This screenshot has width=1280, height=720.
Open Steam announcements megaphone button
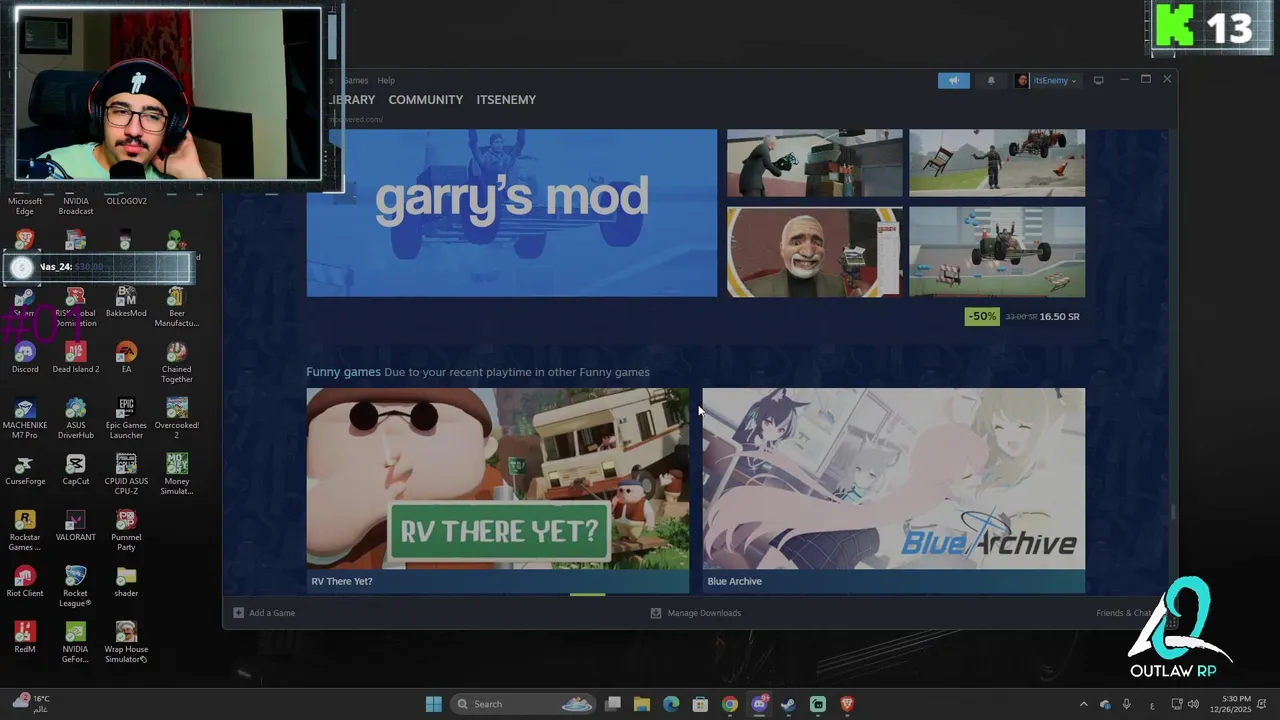953,81
